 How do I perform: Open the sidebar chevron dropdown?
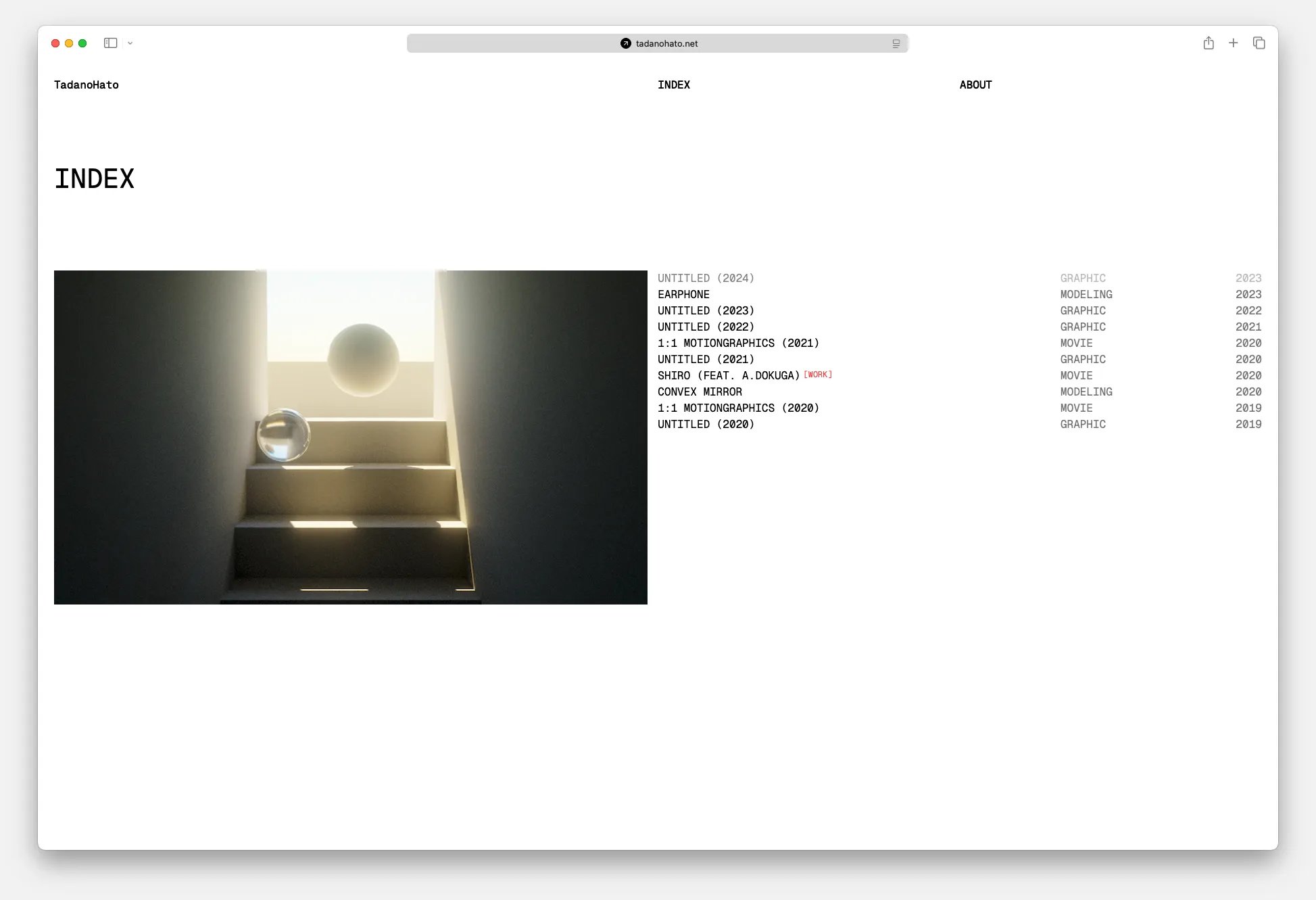[130, 43]
